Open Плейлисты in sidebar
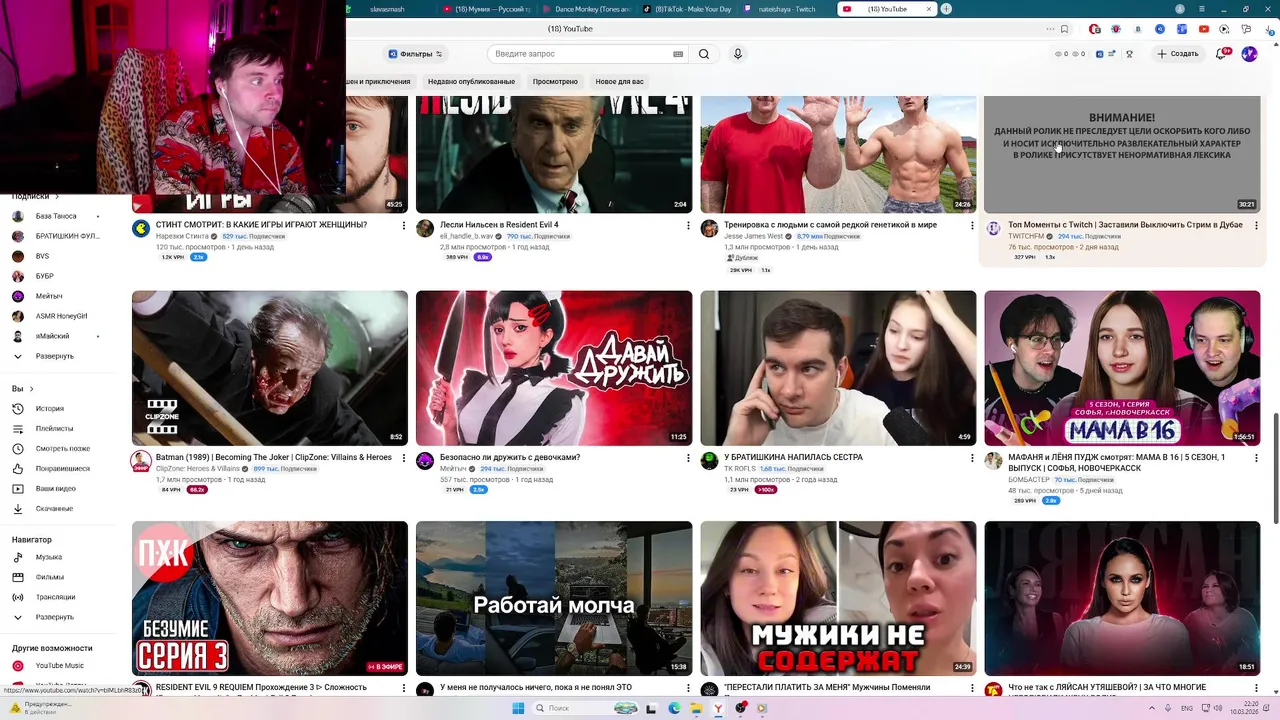This screenshot has width=1280, height=720. (x=54, y=428)
